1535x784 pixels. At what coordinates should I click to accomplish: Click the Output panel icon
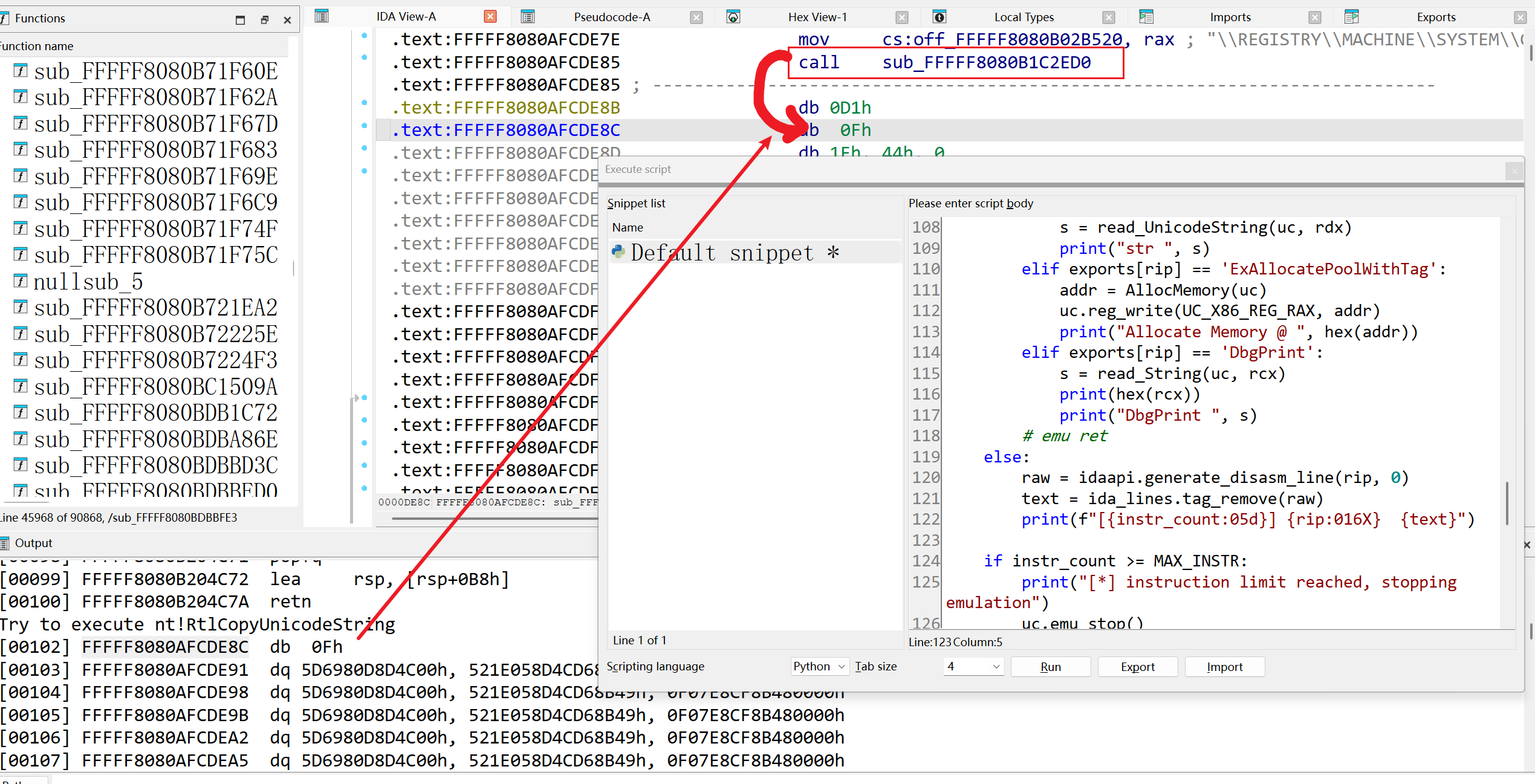[5, 543]
